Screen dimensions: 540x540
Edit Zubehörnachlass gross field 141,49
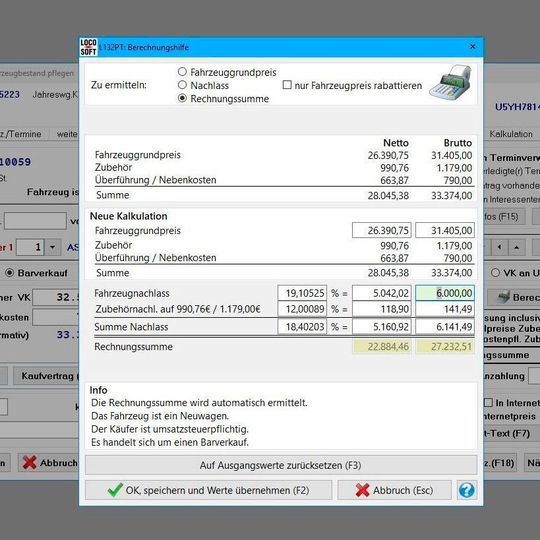coord(445,309)
